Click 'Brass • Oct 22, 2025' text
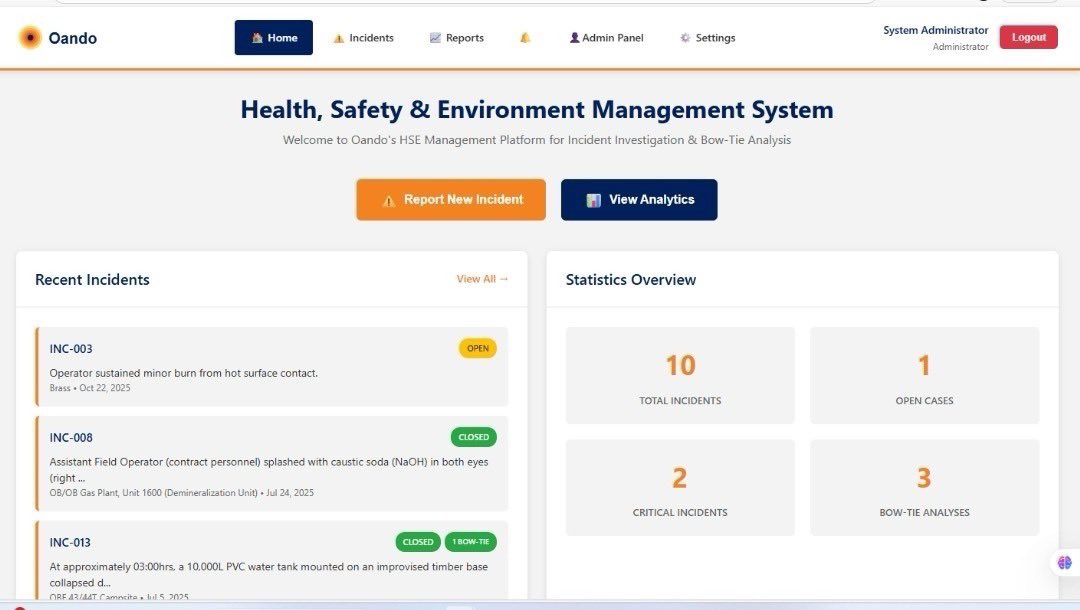The width and height of the screenshot is (1080, 610). point(90,388)
